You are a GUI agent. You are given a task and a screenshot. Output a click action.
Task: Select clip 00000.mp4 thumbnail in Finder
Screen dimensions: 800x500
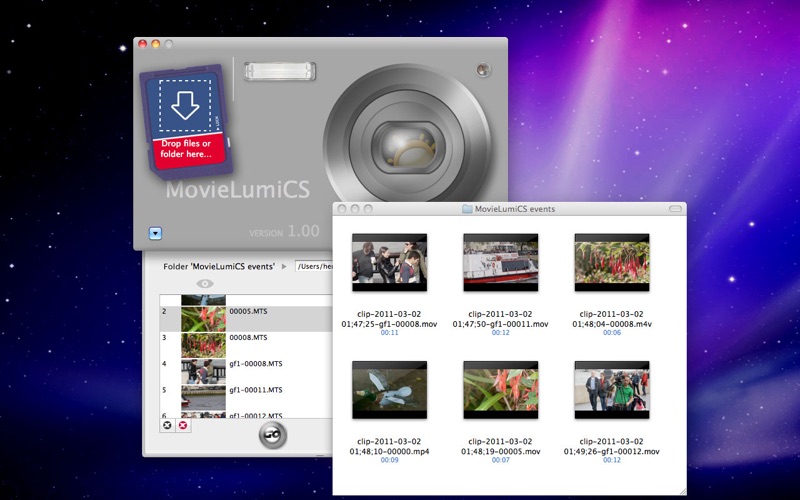(389, 390)
